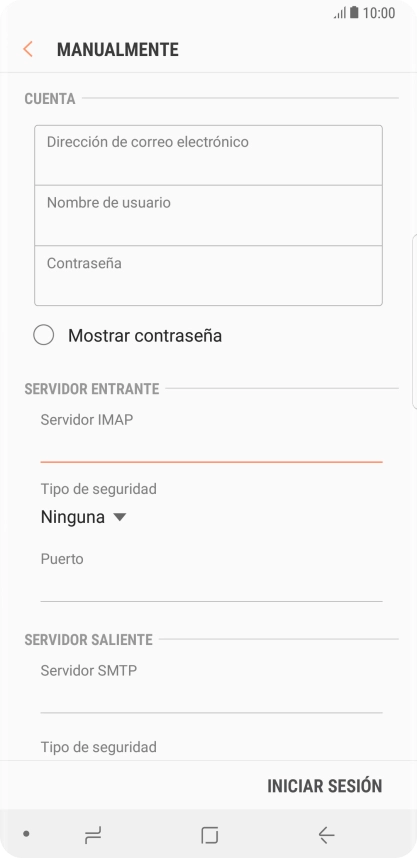Tap the 10:00 clock in status bar
Image resolution: width=417 pixels, height=858 pixels.
tap(379, 13)
